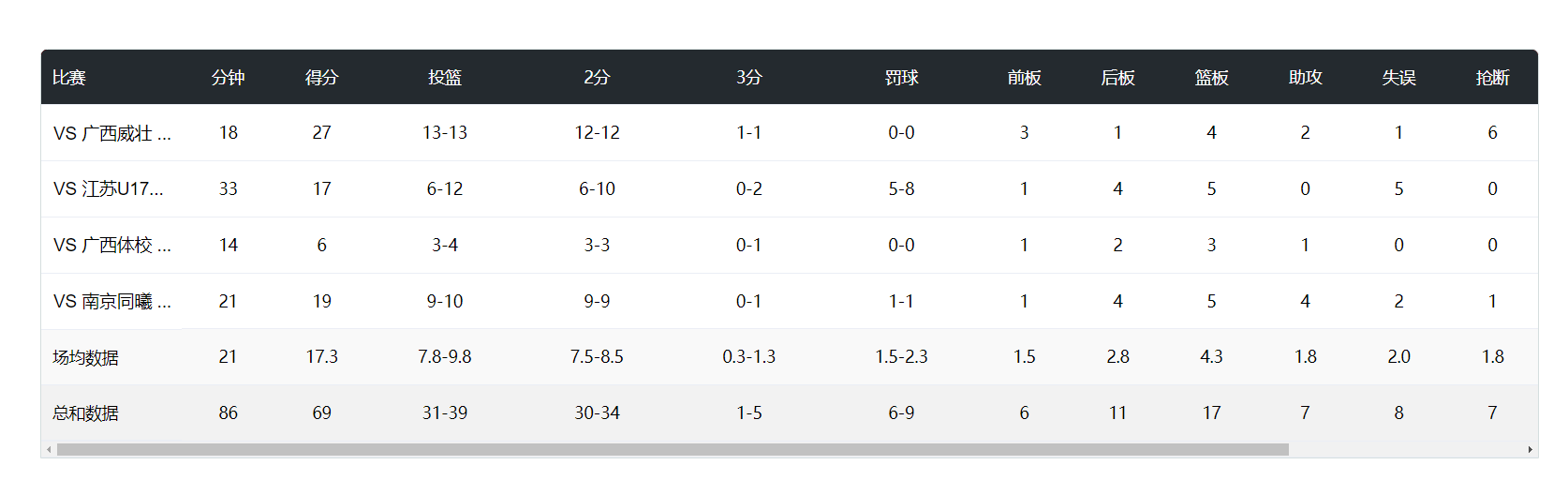1568x480 pixels.
Task: Click the horizontal scrollbar thumb
Action: 672,450
